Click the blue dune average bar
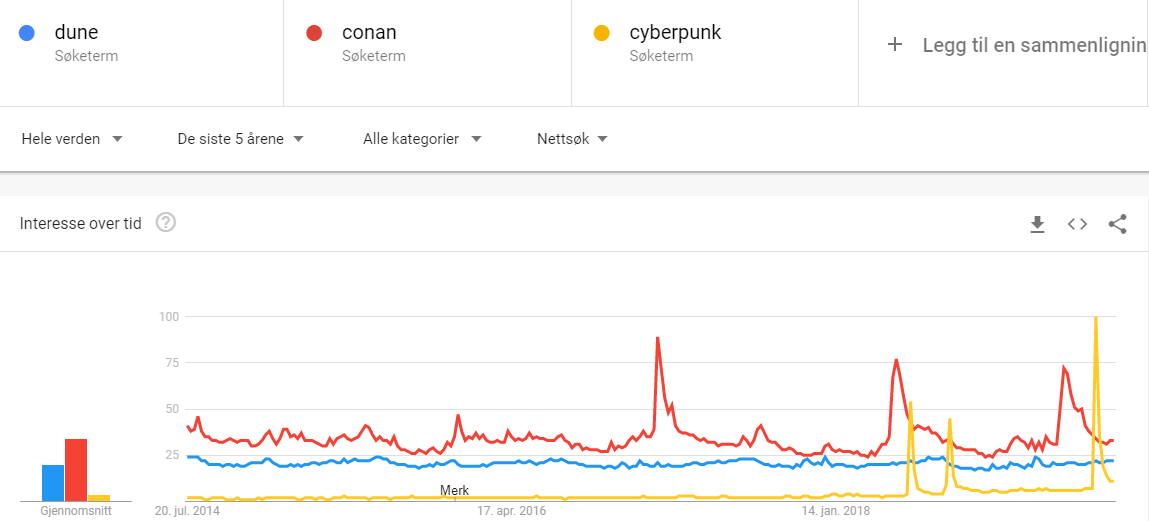This screenshot has width=1149, height=521. (x=53, y=483)
